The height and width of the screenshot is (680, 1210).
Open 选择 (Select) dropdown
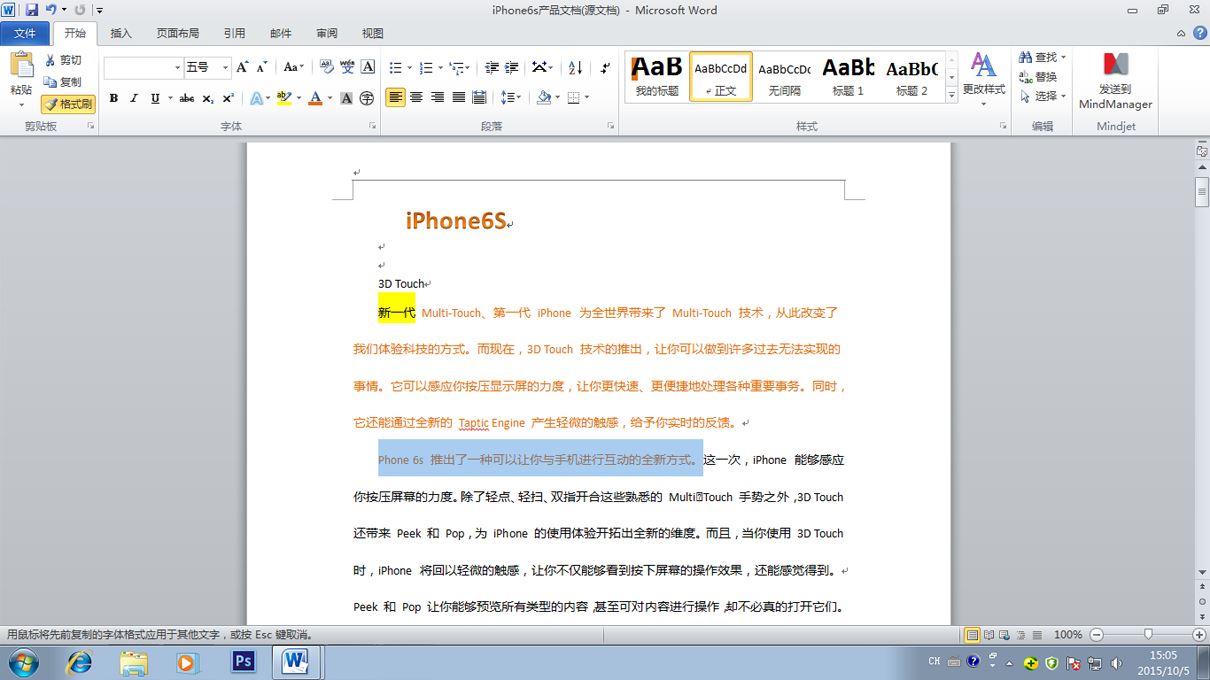tap(1042, 96)
